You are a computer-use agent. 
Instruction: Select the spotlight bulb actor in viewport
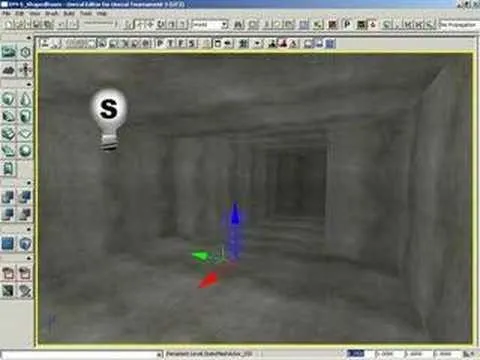click(109, 120)
